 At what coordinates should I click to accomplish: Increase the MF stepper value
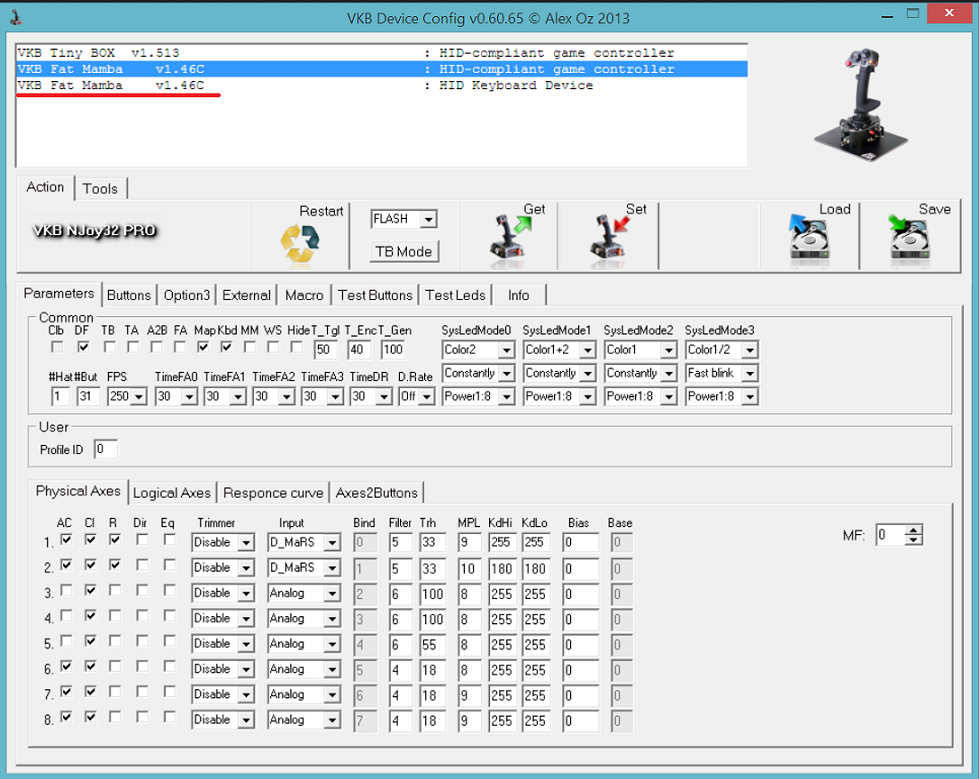click(914, 531)
